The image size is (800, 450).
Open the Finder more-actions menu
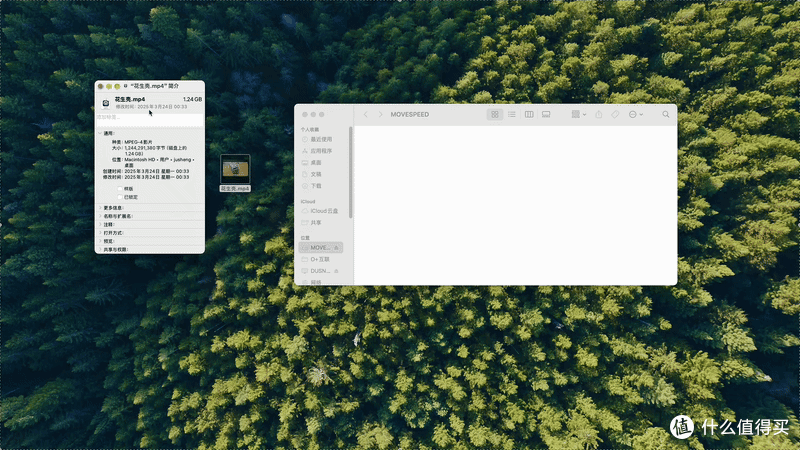636,114
